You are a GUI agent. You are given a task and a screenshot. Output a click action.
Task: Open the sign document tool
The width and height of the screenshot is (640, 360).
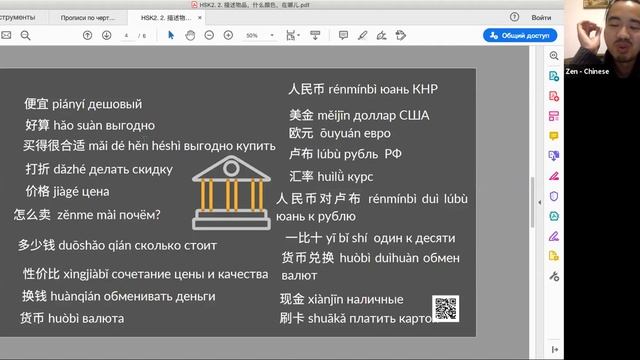click(382, 36)
